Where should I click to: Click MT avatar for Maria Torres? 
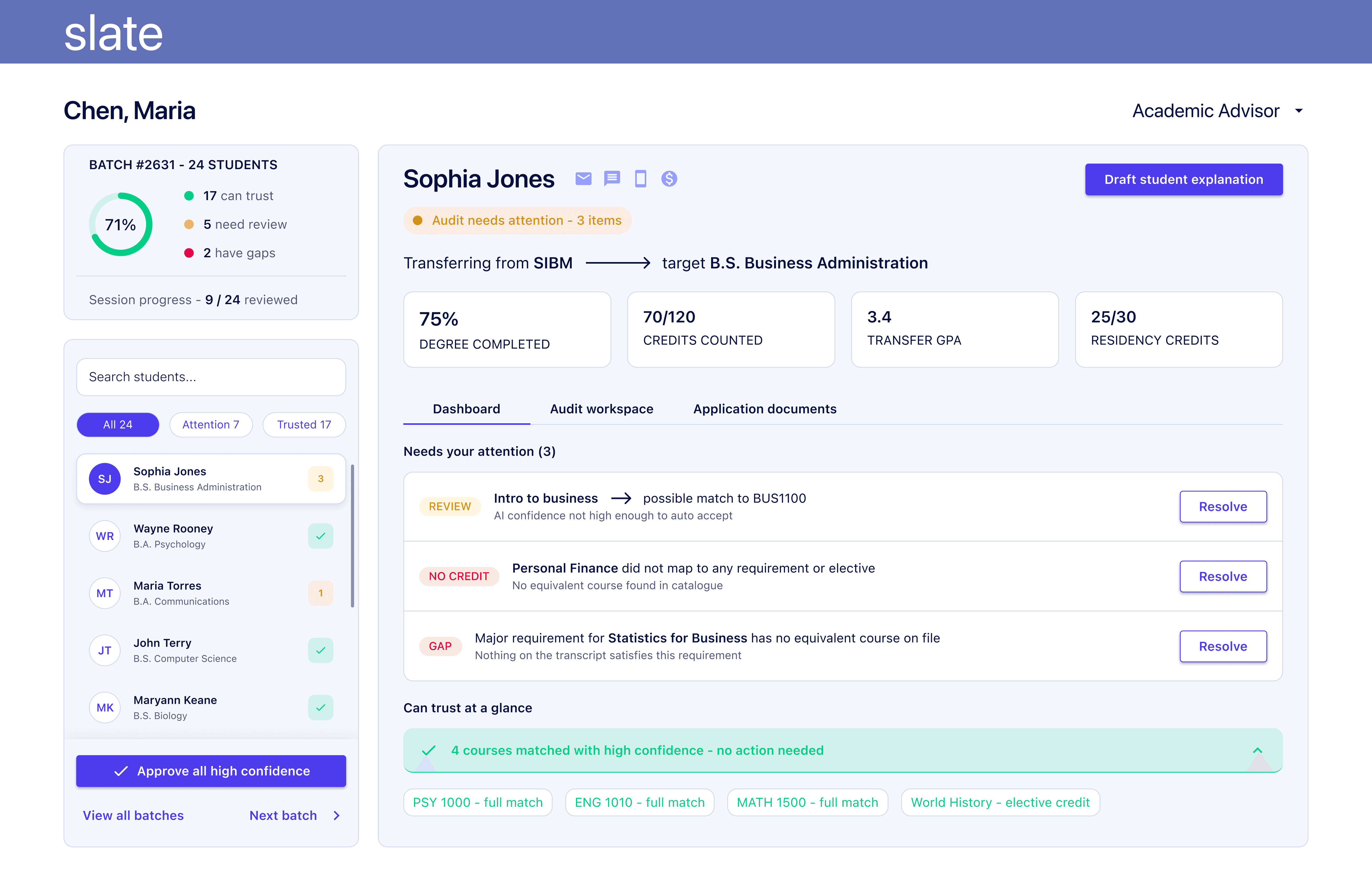[105, 593]
